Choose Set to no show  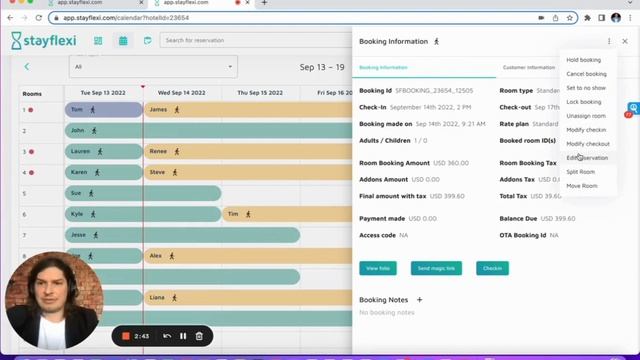(x=586, y=88)
